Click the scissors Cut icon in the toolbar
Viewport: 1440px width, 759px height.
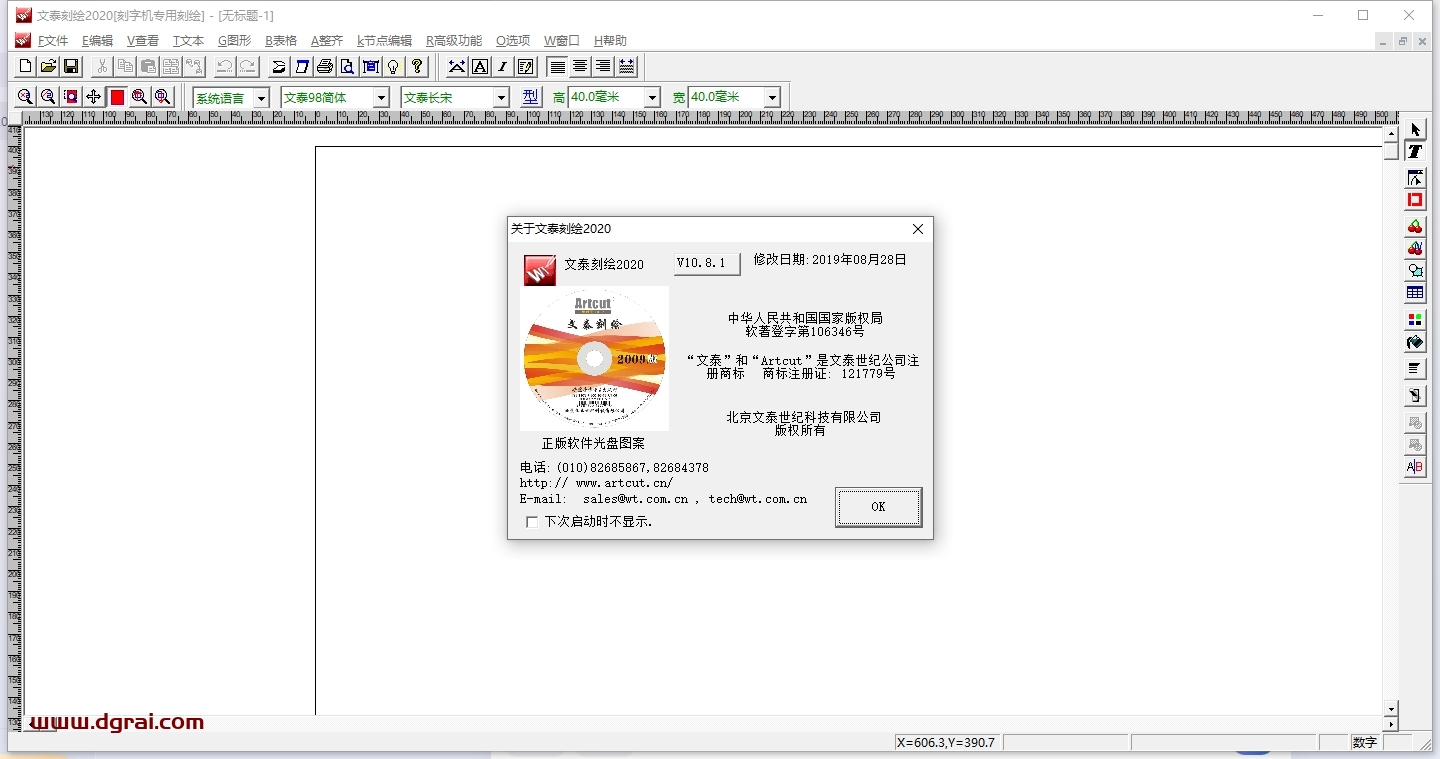tap(102, 66)
